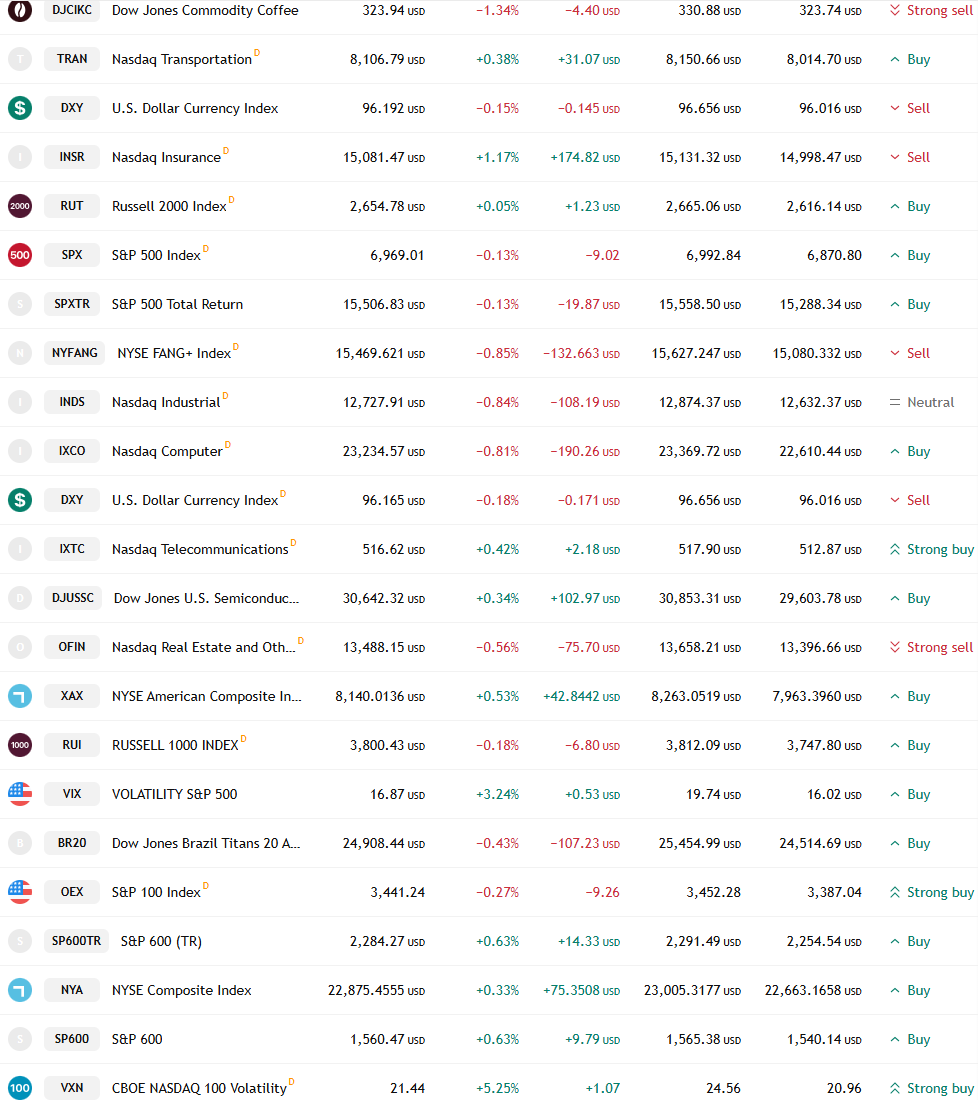The image size is (978, 1100).
Task: Open the OEX ticker symbol
Action: click(72, 892)
